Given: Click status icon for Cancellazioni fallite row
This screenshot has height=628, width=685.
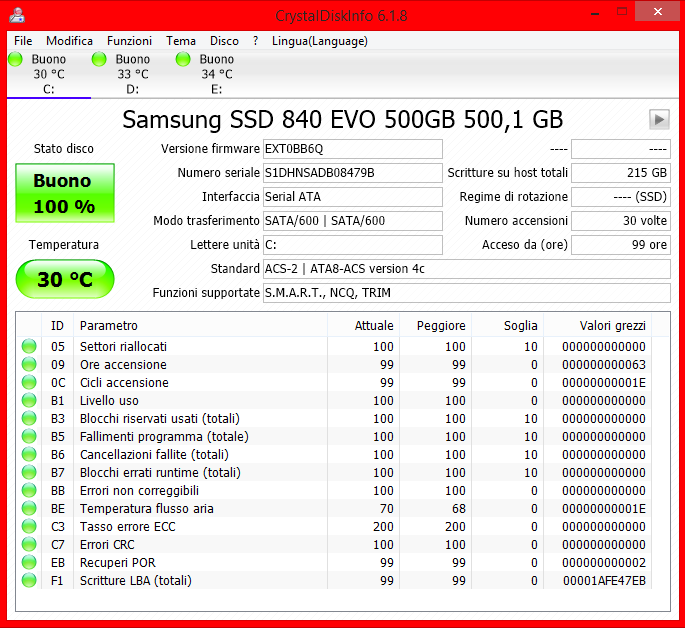Looking at the screenshot, I should click(29, 454).
